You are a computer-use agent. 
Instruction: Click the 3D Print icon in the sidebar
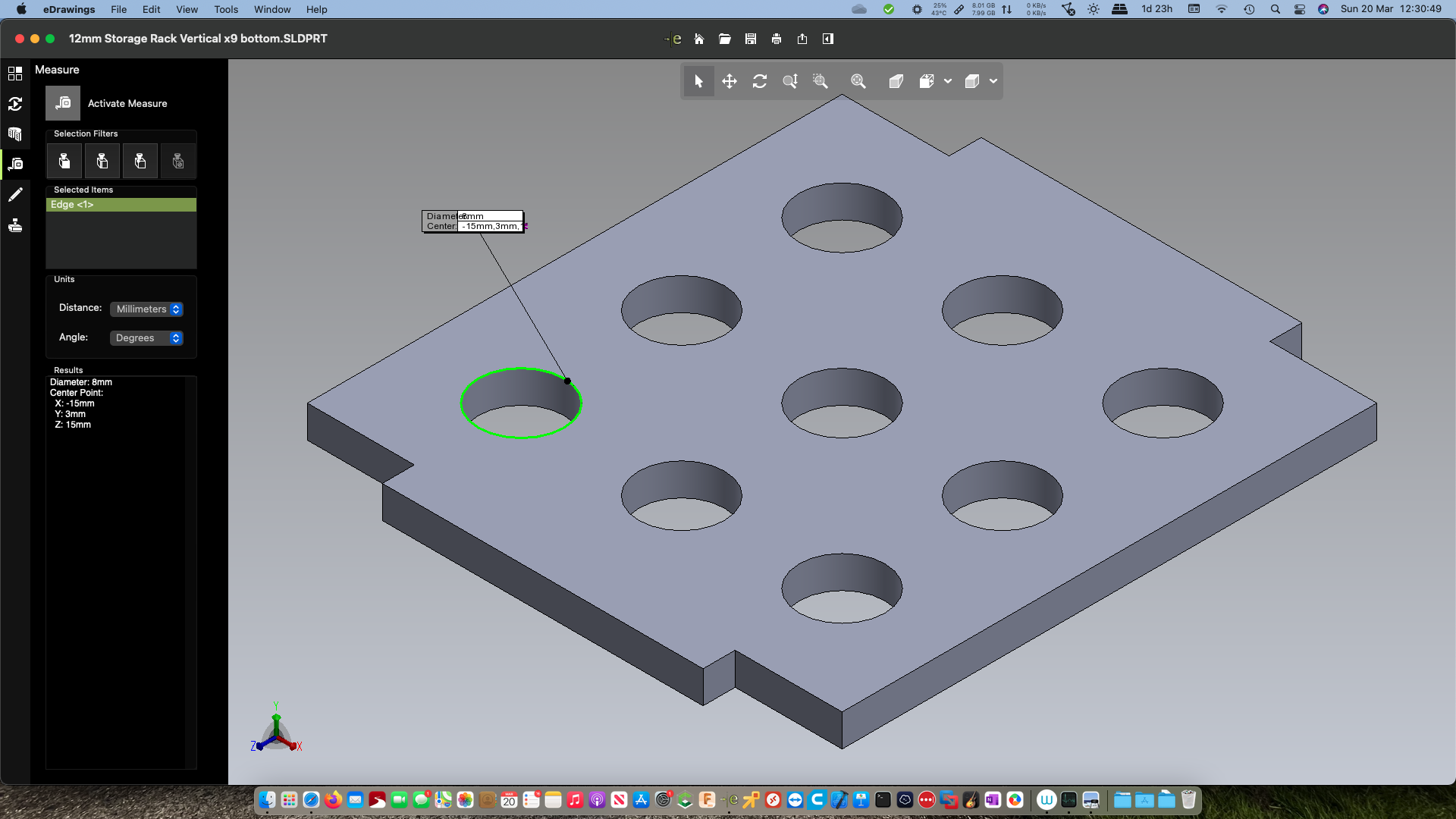coord(15,225)
